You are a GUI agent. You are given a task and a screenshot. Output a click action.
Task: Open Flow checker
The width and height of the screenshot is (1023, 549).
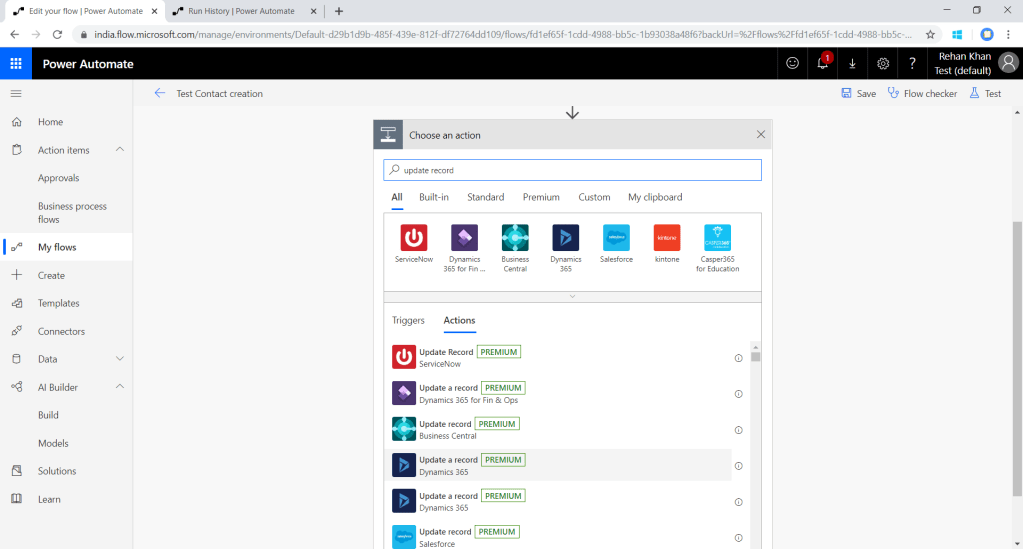[x=921, y=93]
